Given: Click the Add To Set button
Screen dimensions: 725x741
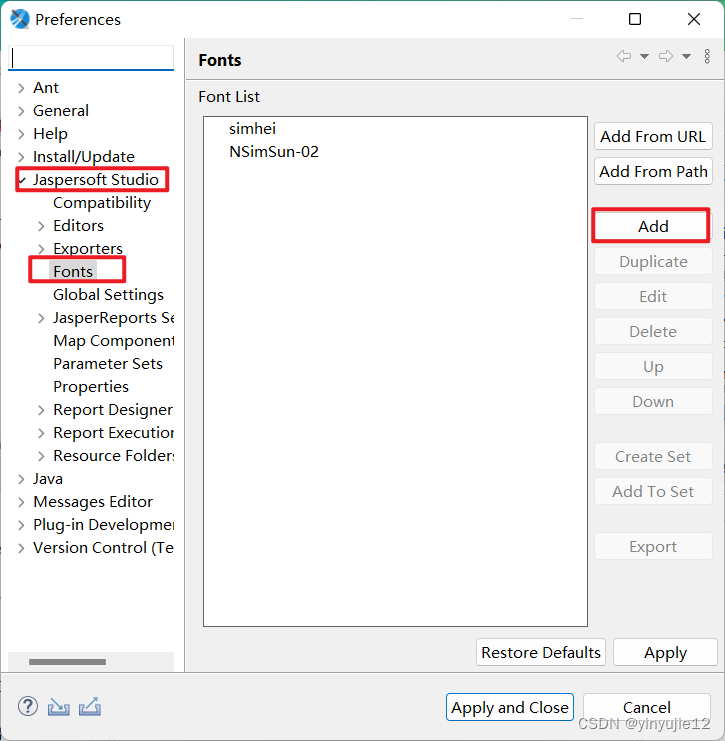Looking at the screenshot, I should pyautogui.click(x=653, y=491).
